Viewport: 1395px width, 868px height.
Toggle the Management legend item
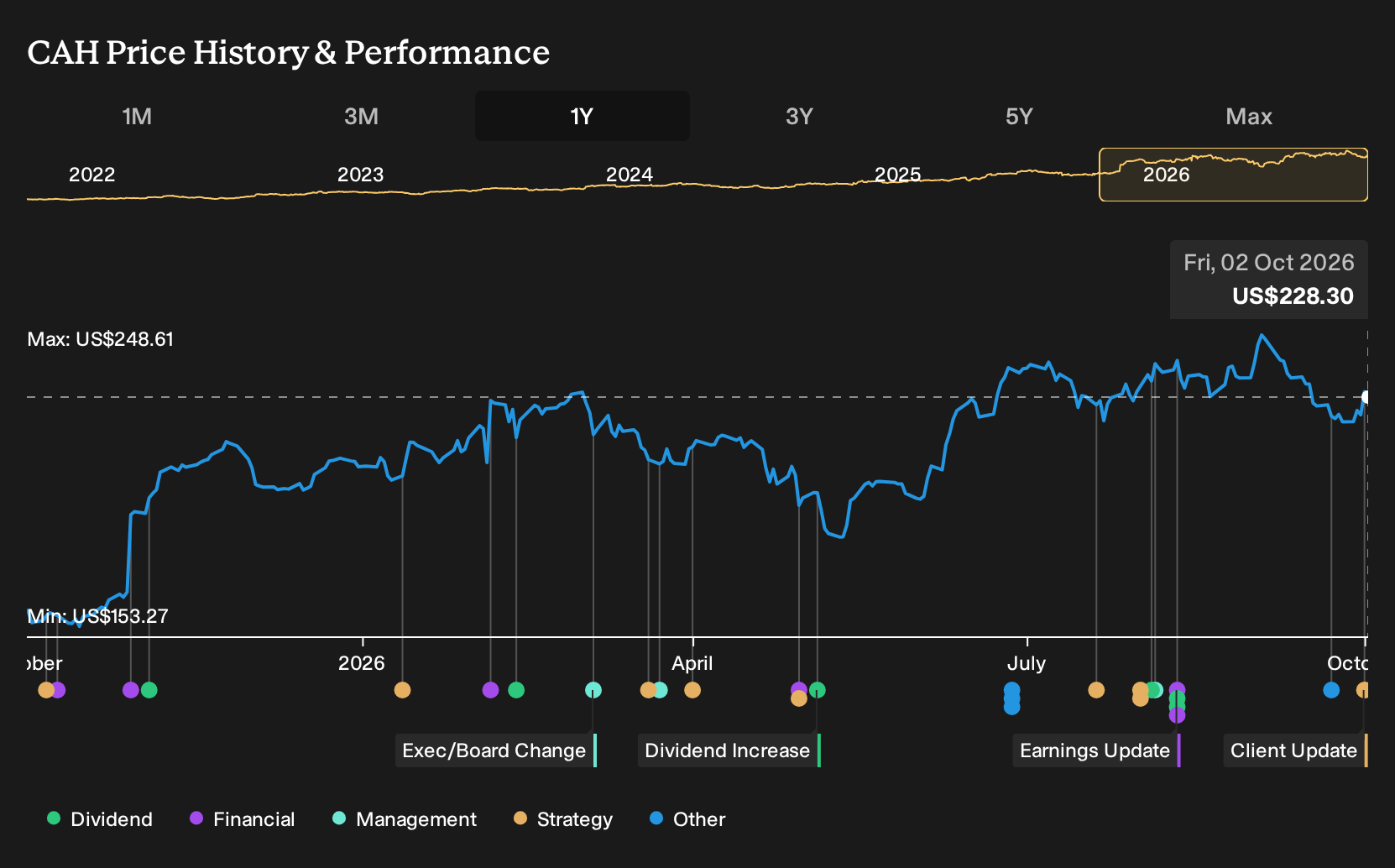[405, 819]
